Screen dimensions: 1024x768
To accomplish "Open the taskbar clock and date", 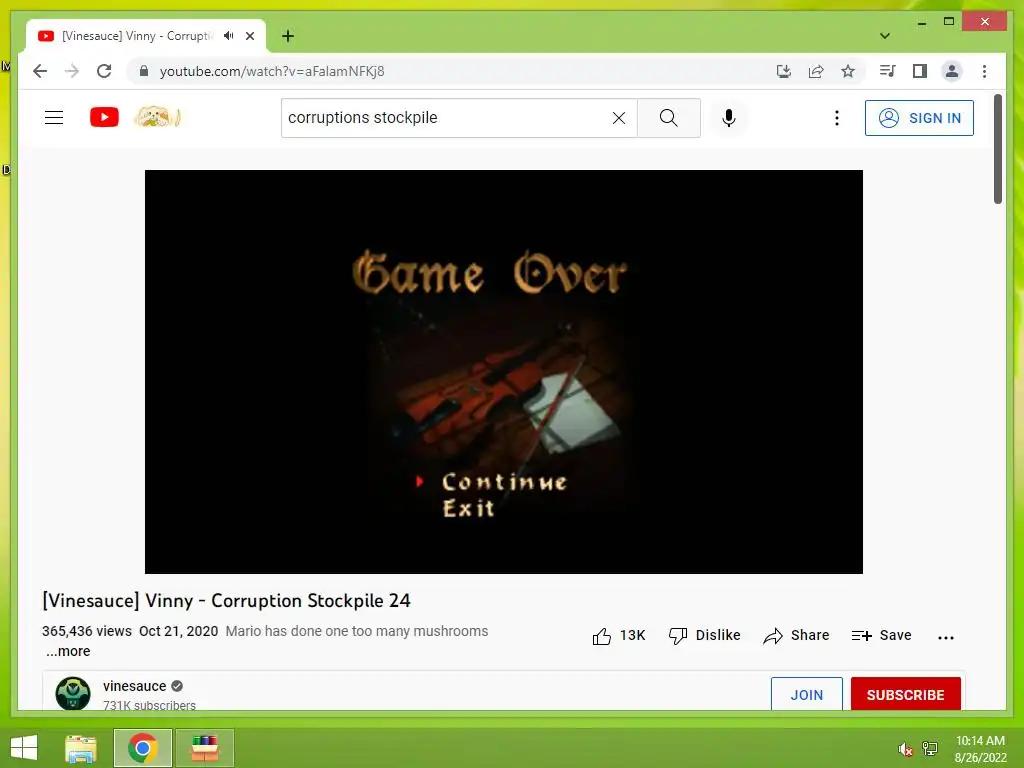I will point(981,749).
